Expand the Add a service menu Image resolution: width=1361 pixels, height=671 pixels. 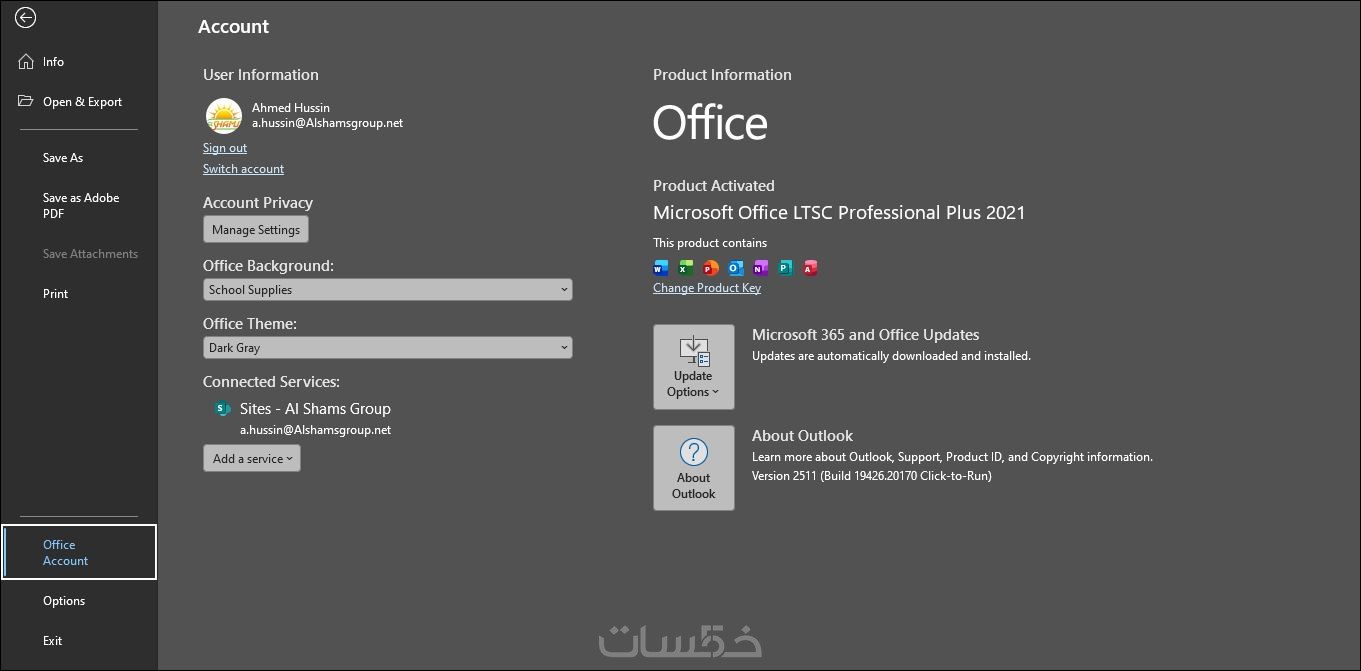[252, 459]
